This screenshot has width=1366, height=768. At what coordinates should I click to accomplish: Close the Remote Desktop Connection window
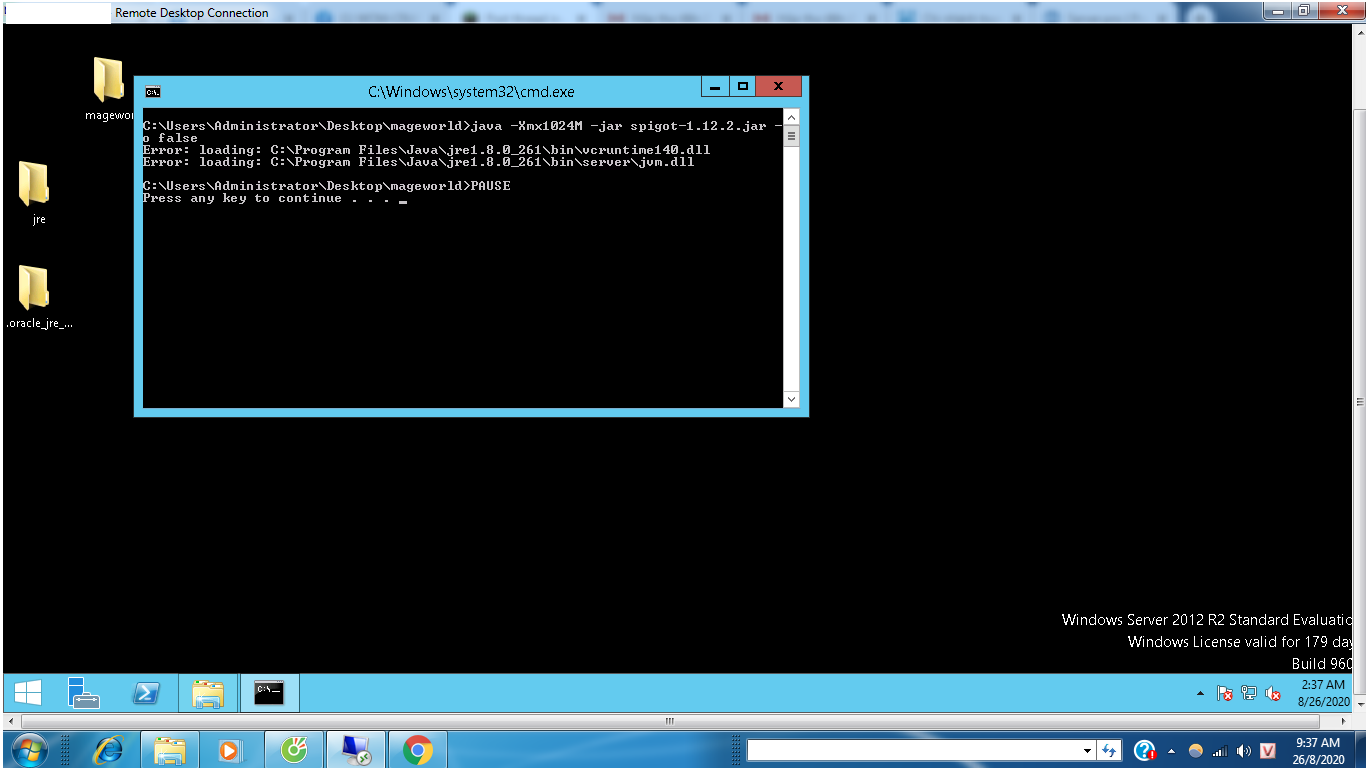point(1340,11)
